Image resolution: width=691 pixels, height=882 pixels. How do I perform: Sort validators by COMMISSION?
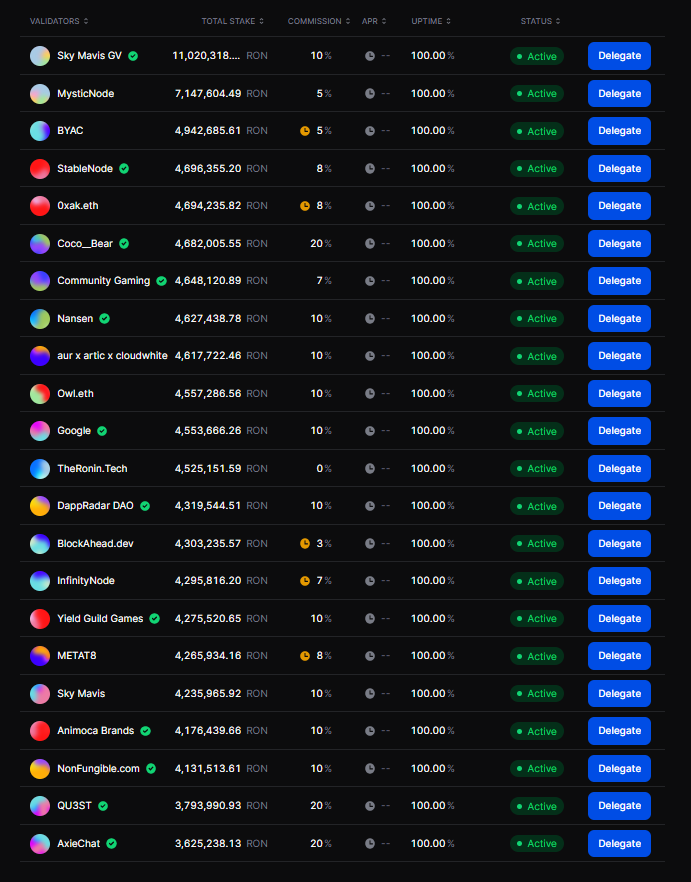click(318, 20)
